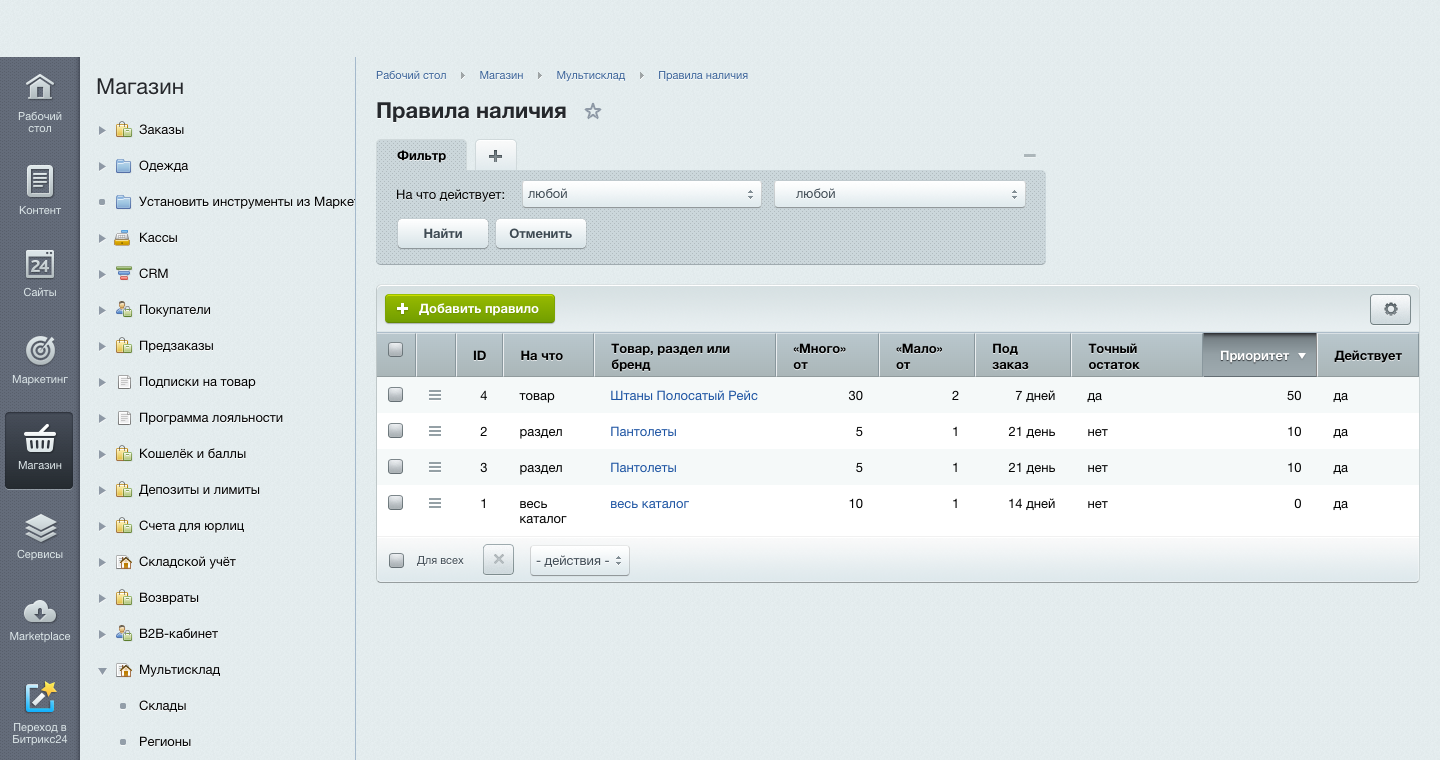This screenshot has width=1440, height=760.
Task: Click Добавить правило button
Action: [x=469, y=309]
